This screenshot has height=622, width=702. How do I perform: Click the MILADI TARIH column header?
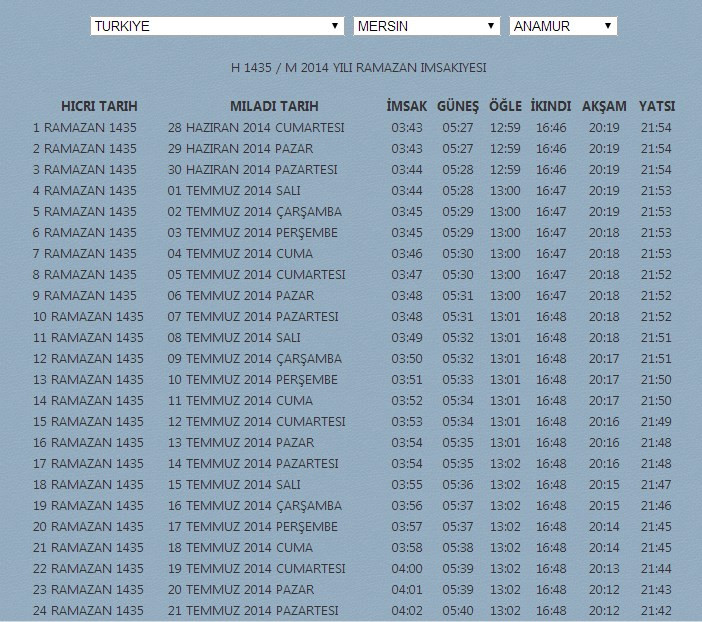coord(274,106)
